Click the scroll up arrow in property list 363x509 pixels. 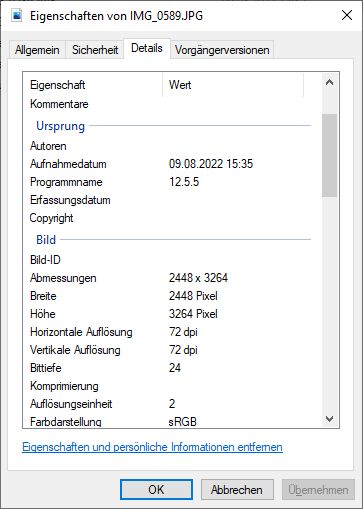click(x=329, y=82)
